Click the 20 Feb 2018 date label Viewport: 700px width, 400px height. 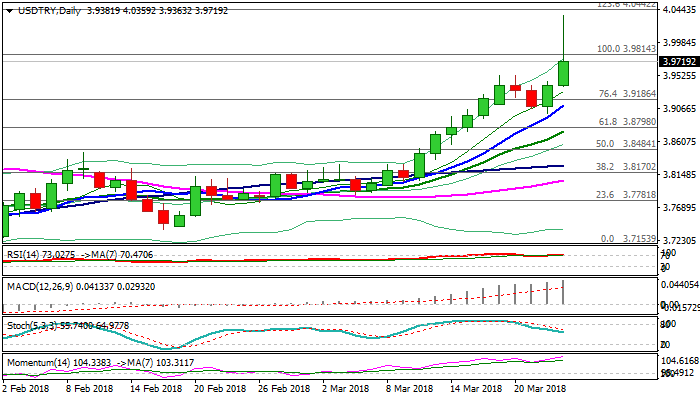(x=220, y=388)
